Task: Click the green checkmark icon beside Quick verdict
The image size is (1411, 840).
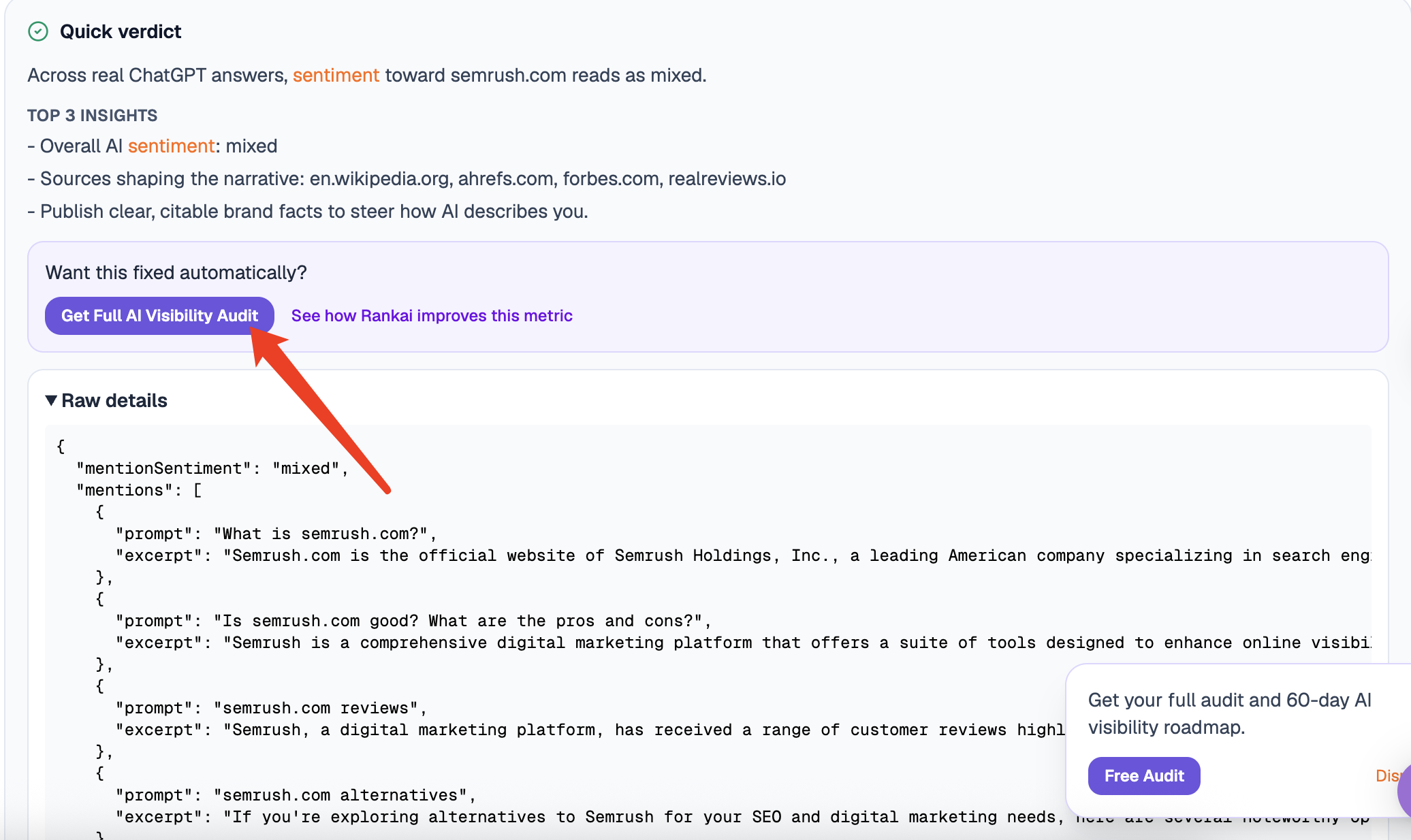Action: [x=38, y=31]
